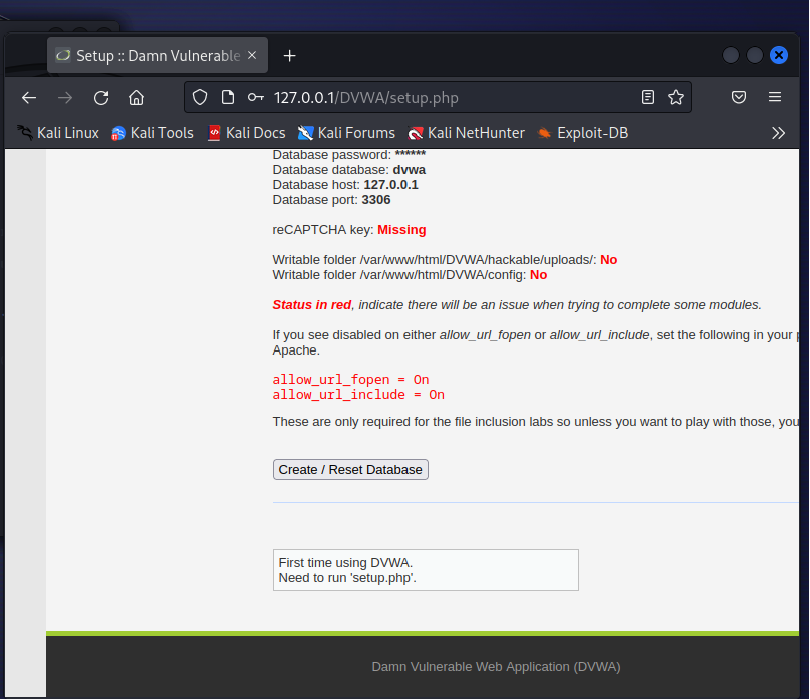Reload the current page

tap(101, 98)
